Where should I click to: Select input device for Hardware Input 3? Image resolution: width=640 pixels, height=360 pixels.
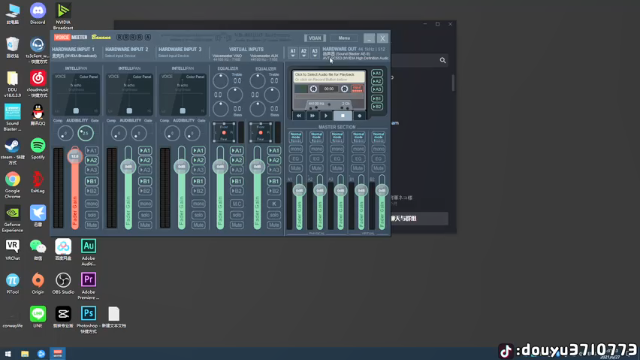pos(174,56)
